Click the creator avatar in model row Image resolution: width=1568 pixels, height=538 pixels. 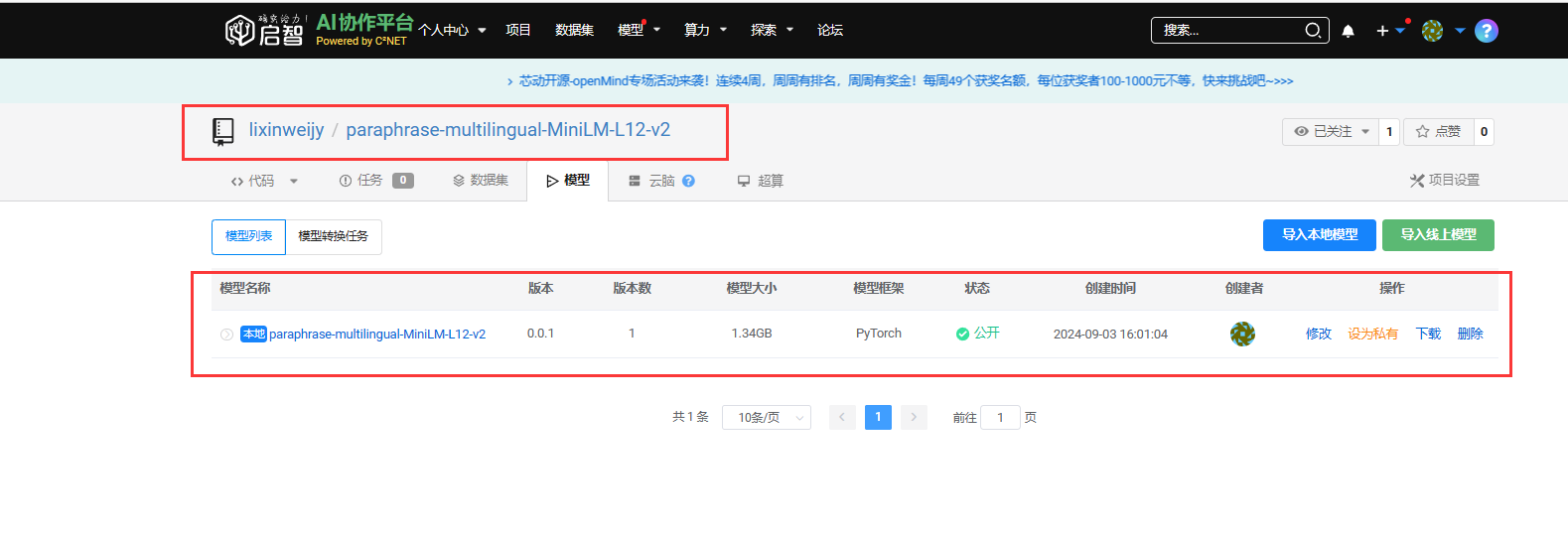tap(1242, 335)
